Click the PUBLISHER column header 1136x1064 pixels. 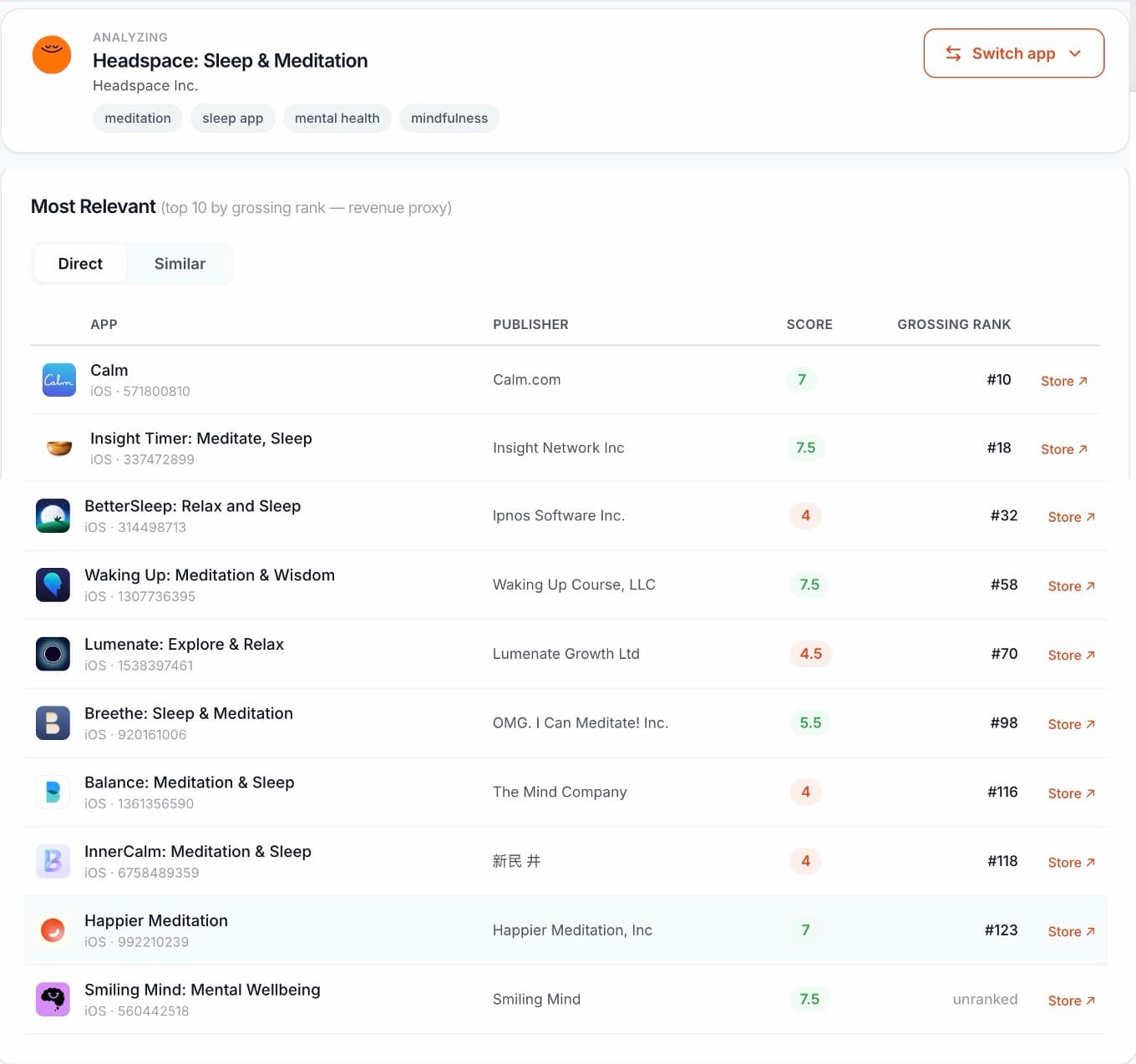530,324
